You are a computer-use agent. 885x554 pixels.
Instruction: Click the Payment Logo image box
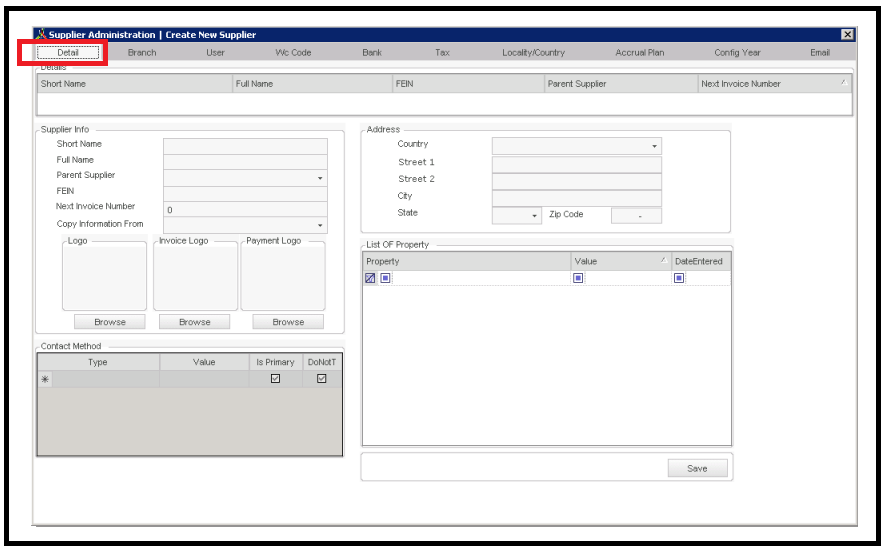coord(283,276)
